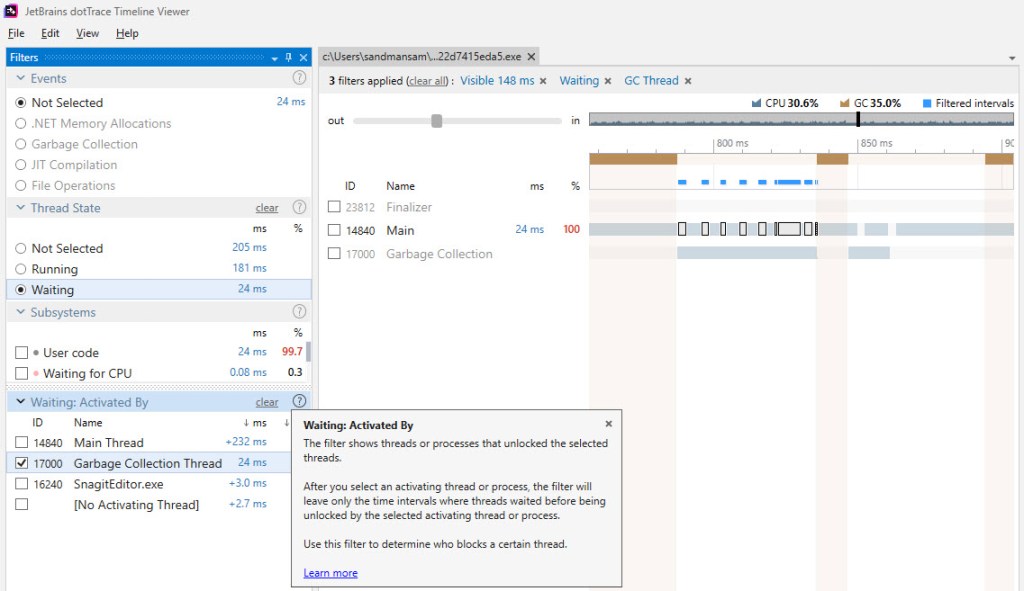Viewport: 1024px width, 591px height.
Task: Dismiss the Waiting: Activated By tooltip
Action: point(608,424)
